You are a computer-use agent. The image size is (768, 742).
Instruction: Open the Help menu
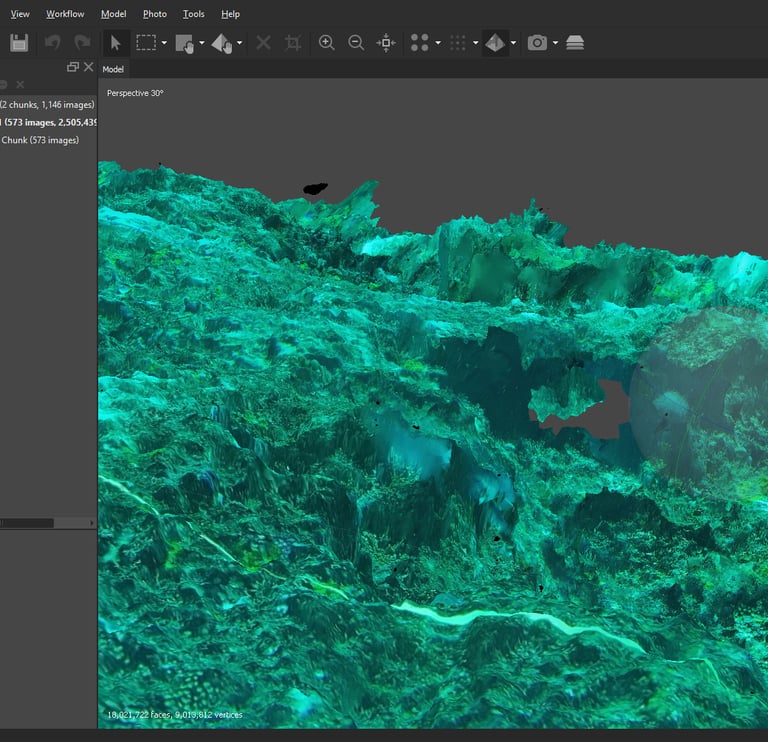click(x=230, y=14)
